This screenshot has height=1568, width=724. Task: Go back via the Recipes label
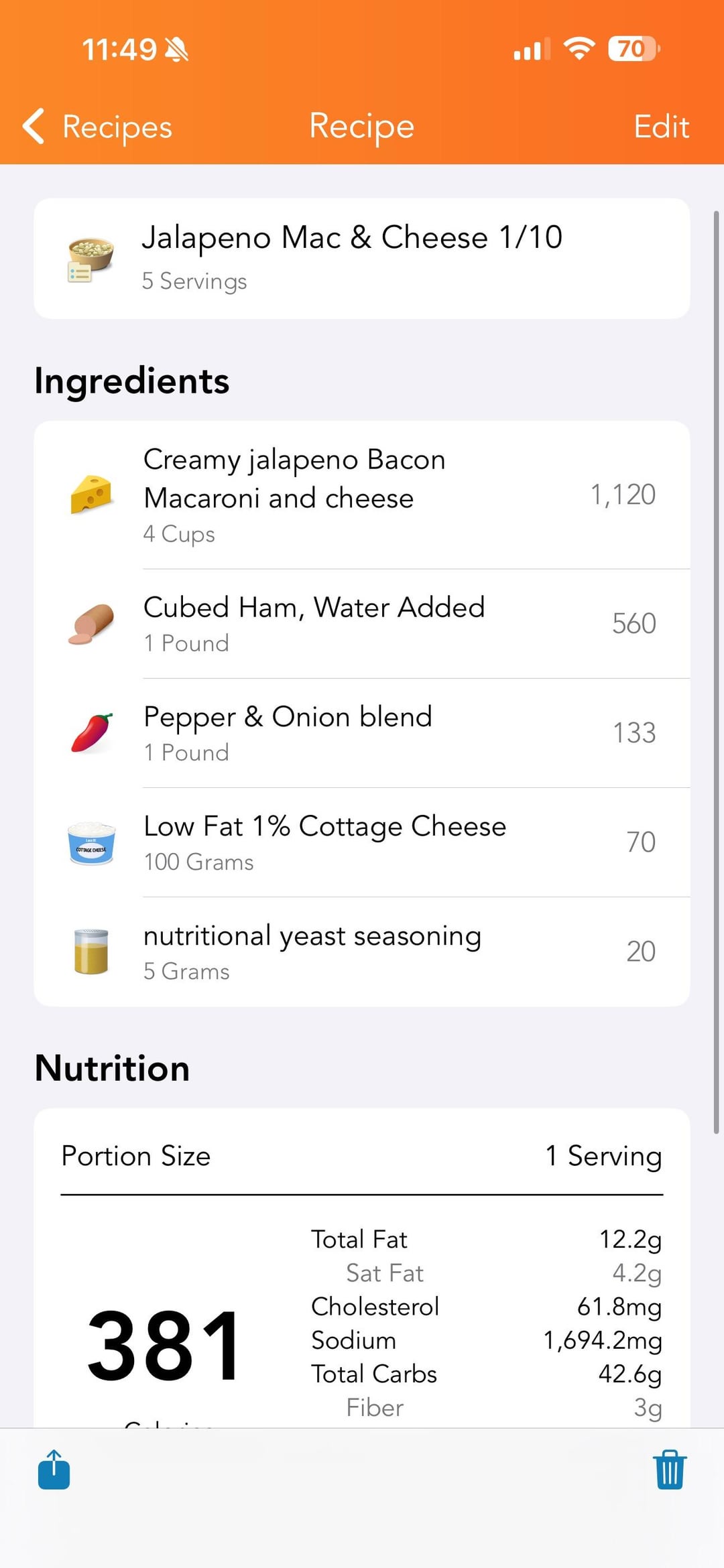pyautogui.click(x=117, y=126)
